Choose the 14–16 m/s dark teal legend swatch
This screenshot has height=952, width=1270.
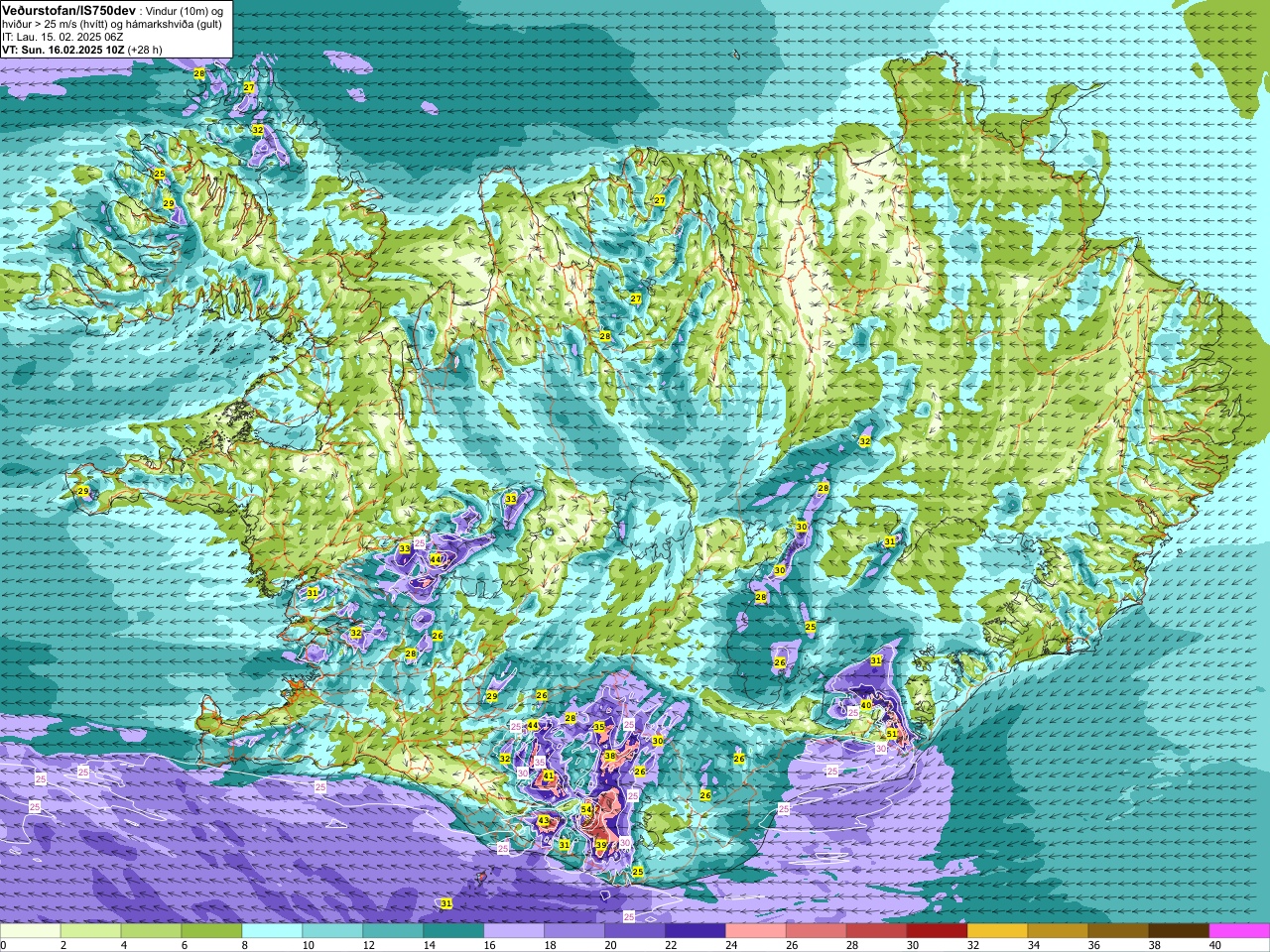pyautogui.click(x=453, y=931)
